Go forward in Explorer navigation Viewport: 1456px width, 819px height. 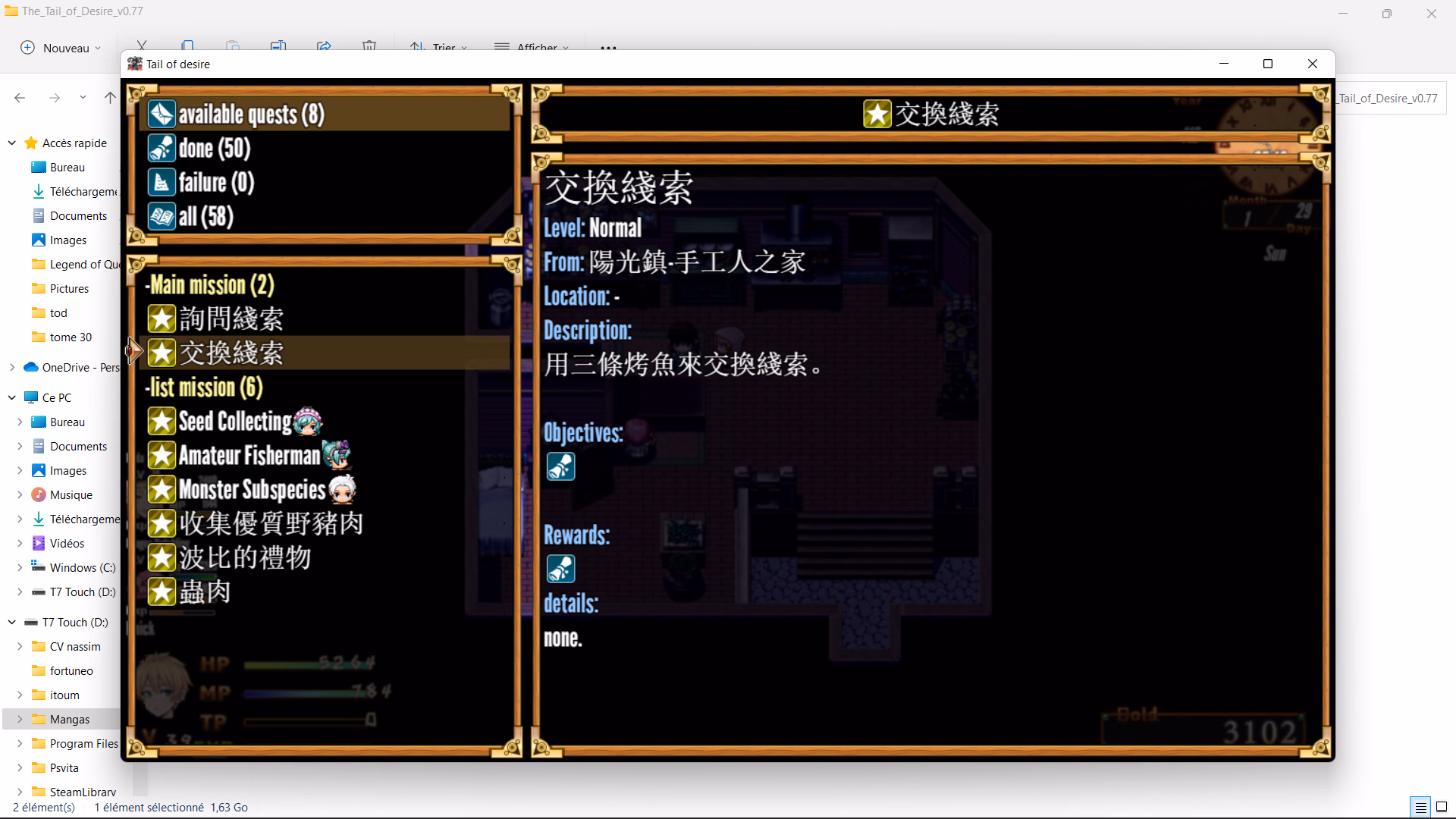[x=55, y=98]
